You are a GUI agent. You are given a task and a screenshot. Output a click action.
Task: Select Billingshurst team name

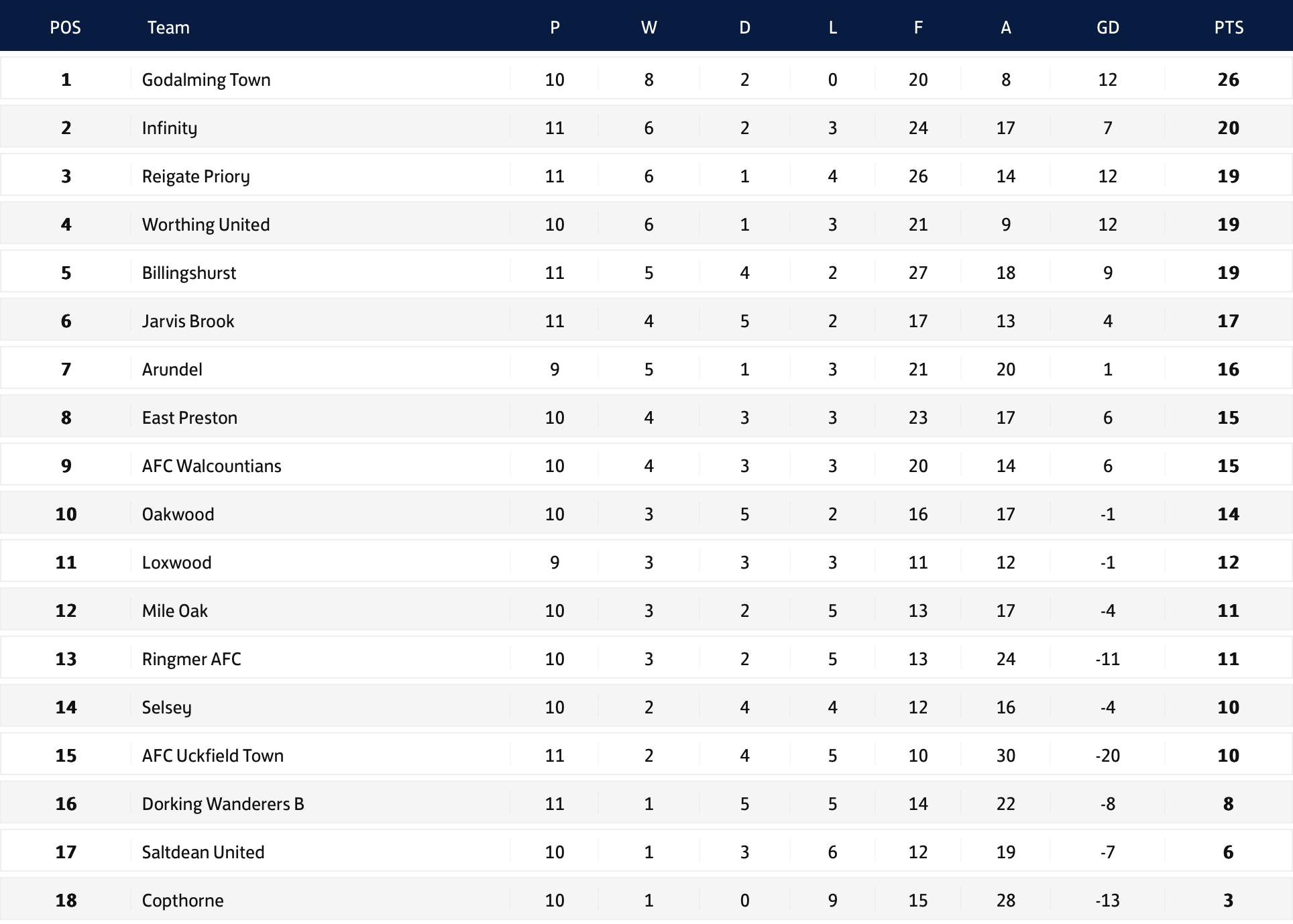(x=189, y=273)
